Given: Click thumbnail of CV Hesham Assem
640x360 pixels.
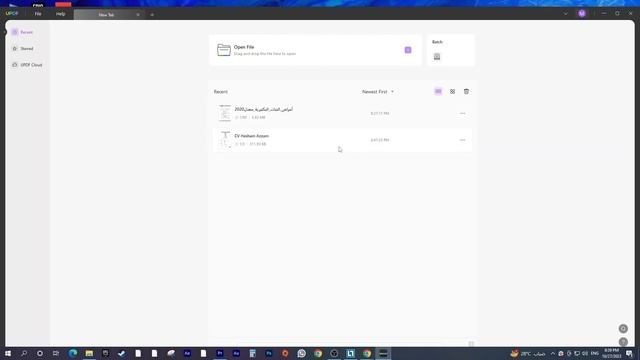Looking at the screenshot, I should 224,140.
